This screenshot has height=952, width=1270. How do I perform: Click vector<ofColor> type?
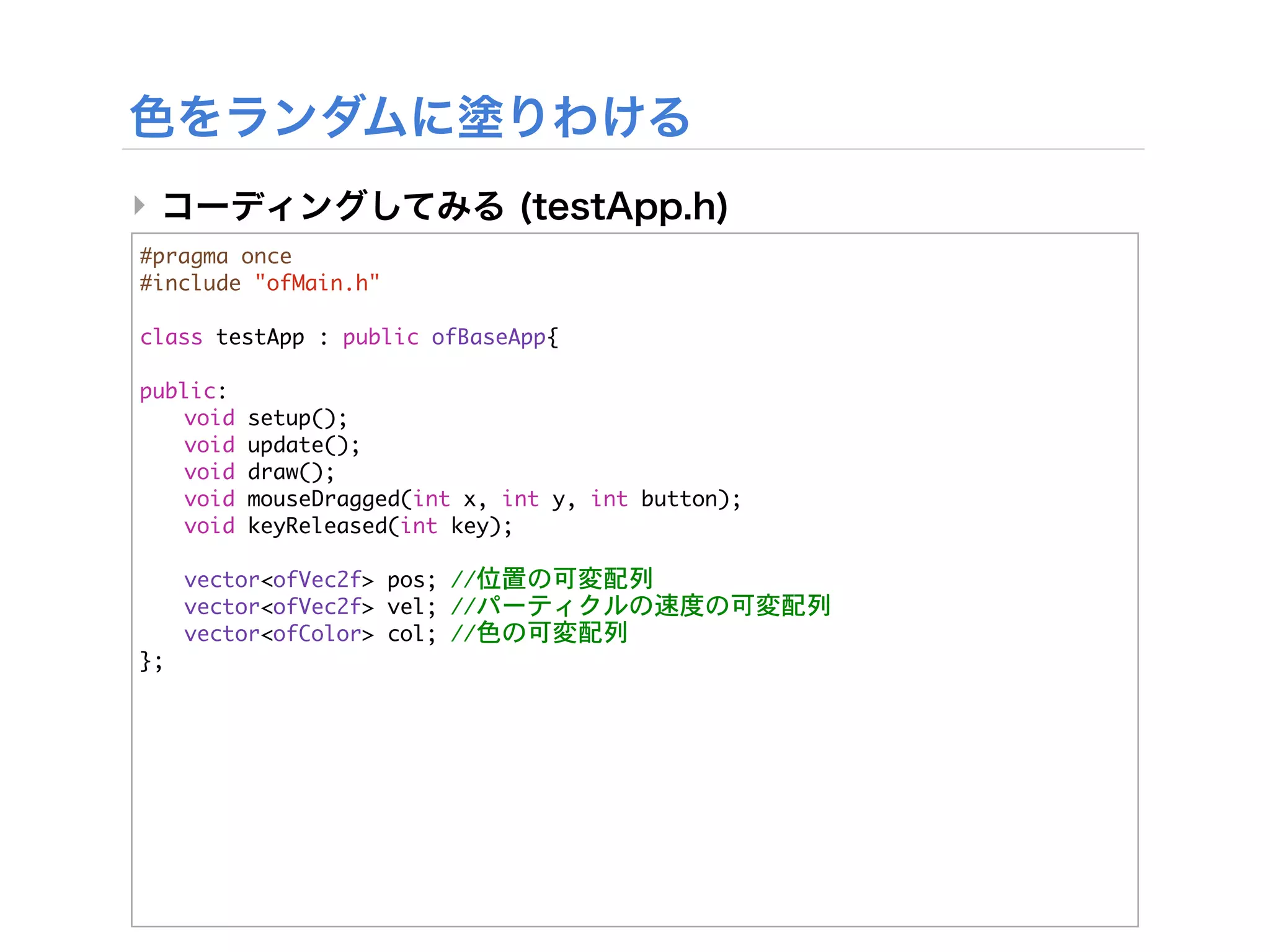[x=279, y=634]
